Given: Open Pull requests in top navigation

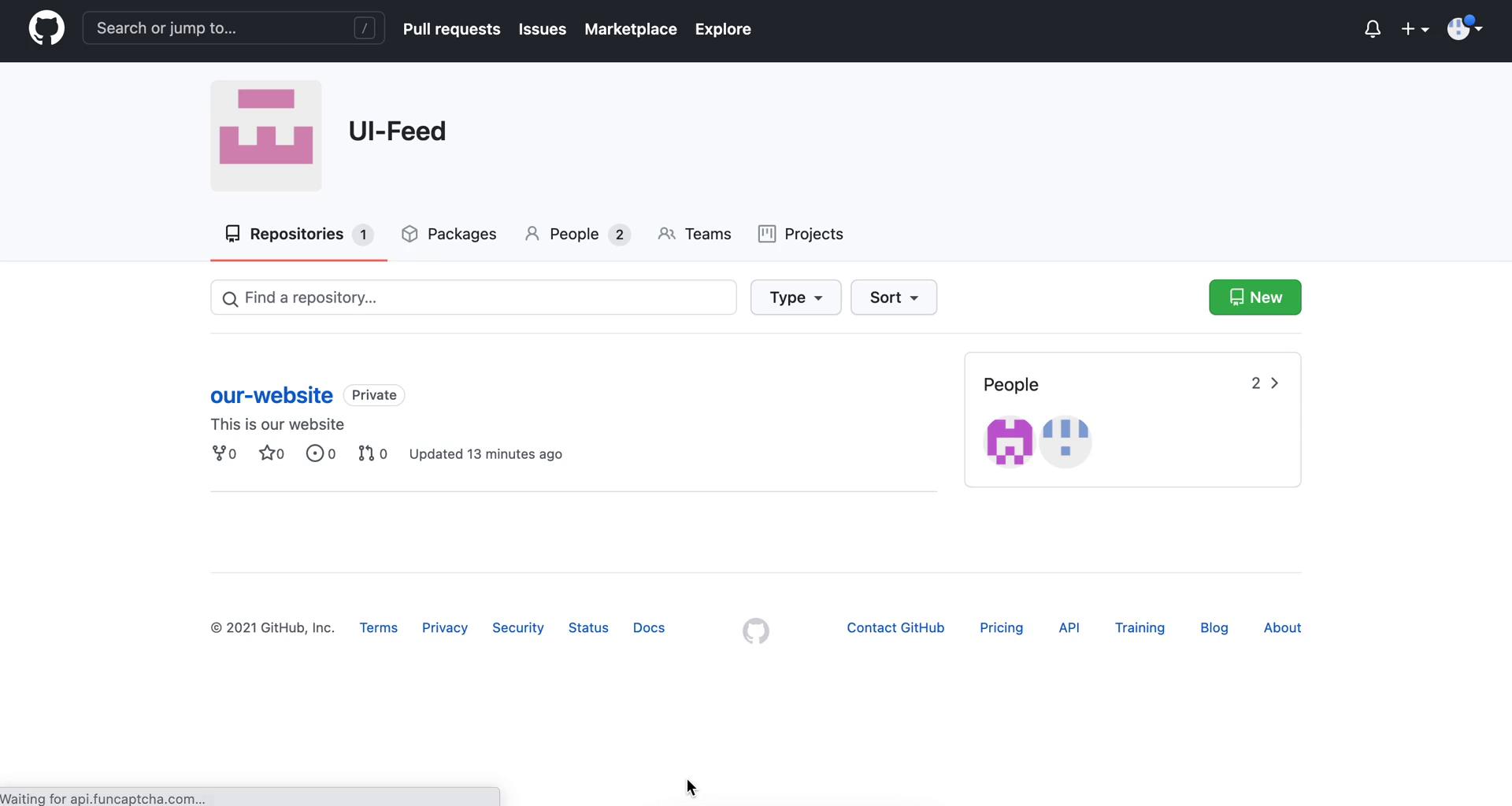Looking at the screenshot, I should pos(452,29).
